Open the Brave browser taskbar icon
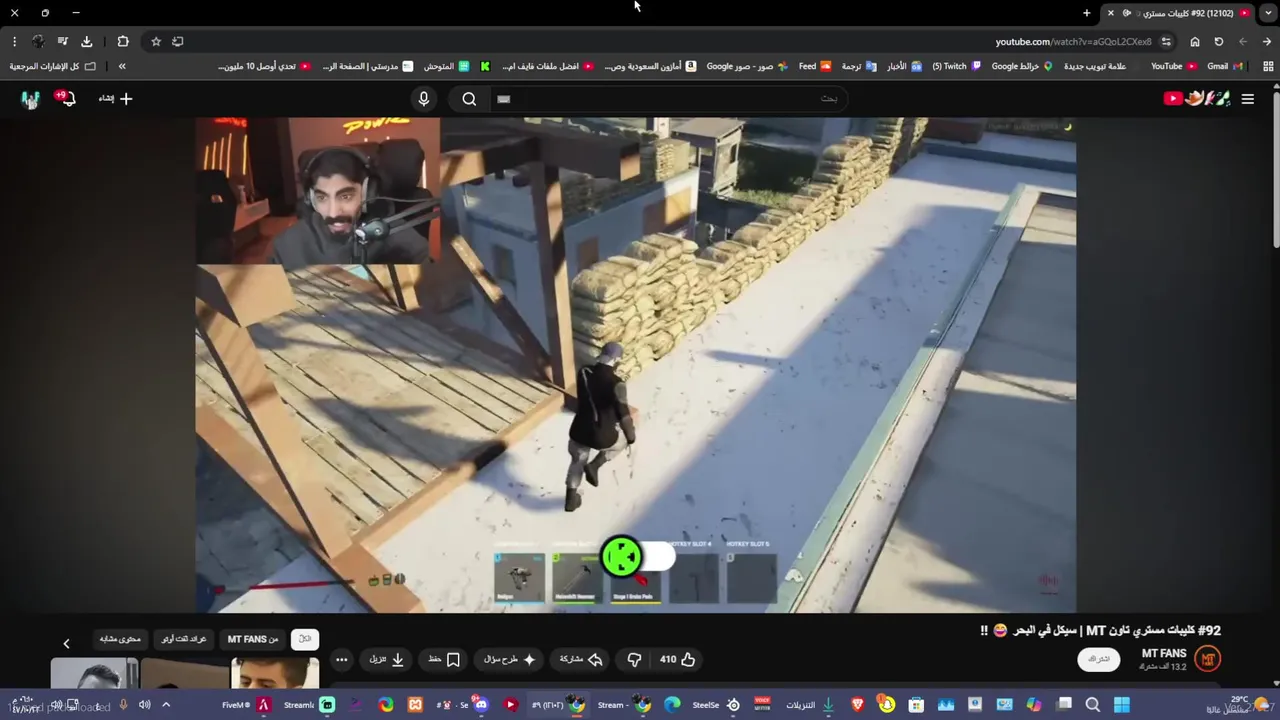 point(856,705)
